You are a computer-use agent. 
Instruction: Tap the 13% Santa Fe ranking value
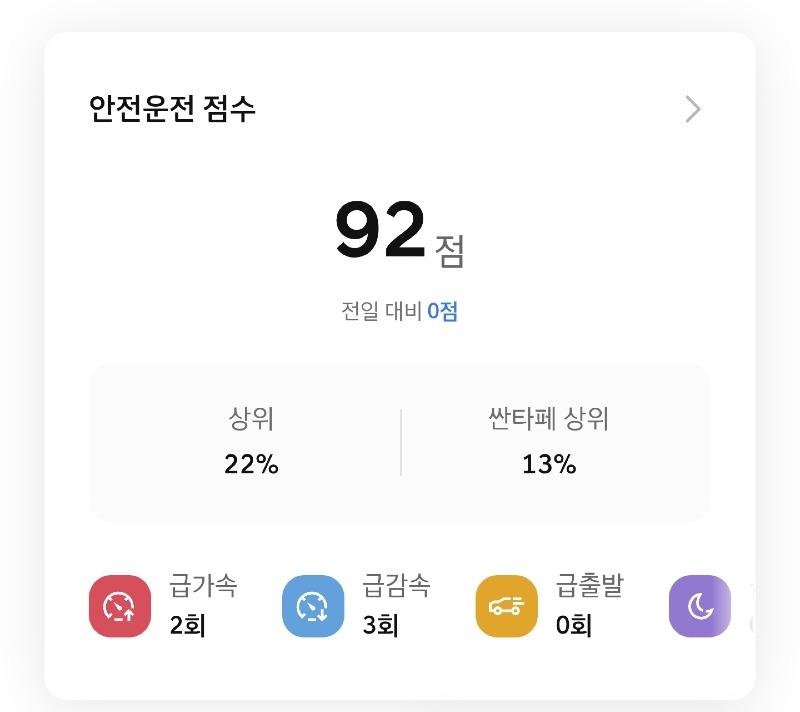tap(549, 464)
